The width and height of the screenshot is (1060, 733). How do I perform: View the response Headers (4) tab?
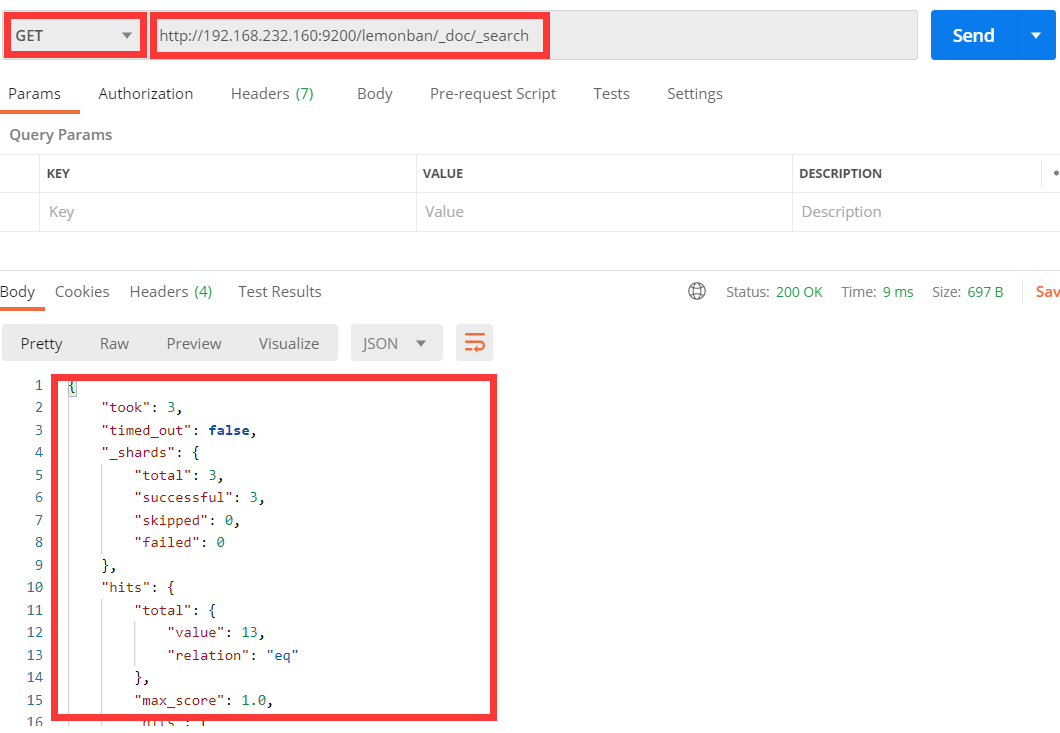pyautogui.click(x=171, y=292)
